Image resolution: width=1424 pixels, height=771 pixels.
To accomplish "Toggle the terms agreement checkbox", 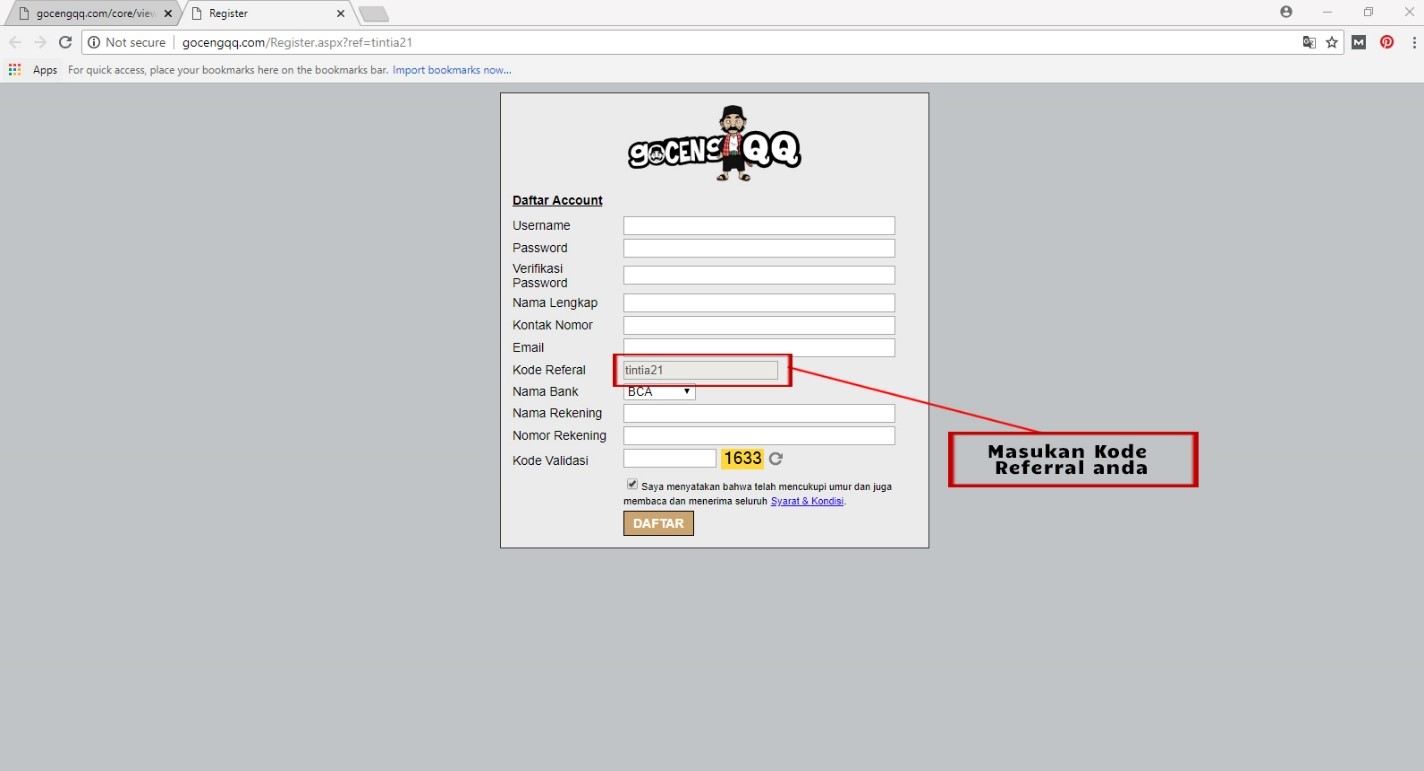I will [632, 485].
